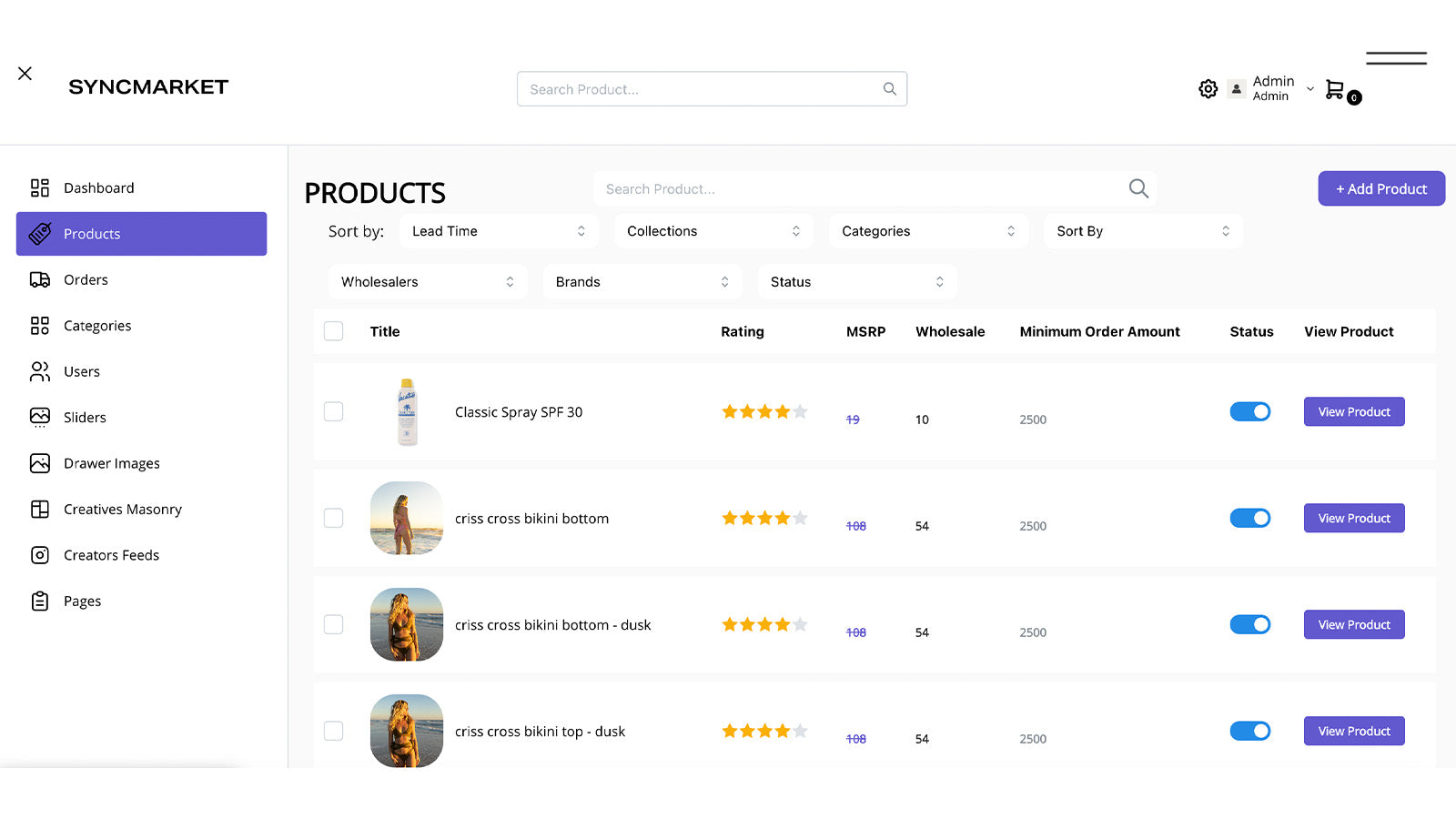Click the Admin user avatar icon
The image size is (1456, 819).
(x=1236, y=89)
